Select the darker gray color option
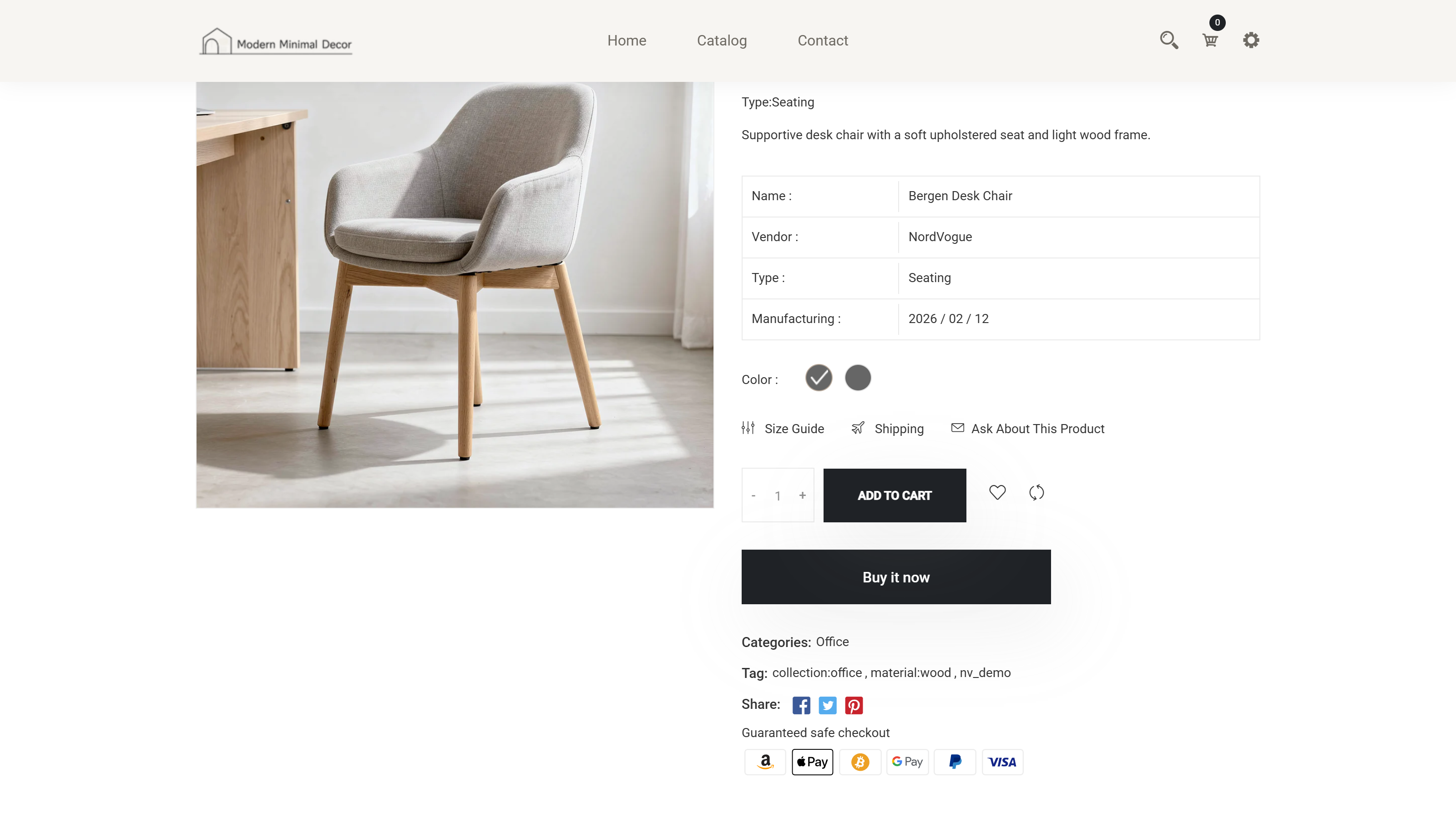1456x819 pixels. click(857, 378)
